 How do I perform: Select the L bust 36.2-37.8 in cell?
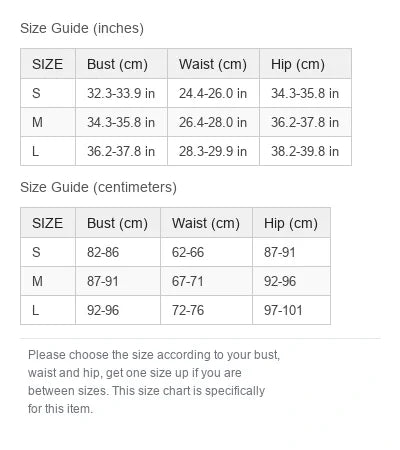(x=121, y=151)
